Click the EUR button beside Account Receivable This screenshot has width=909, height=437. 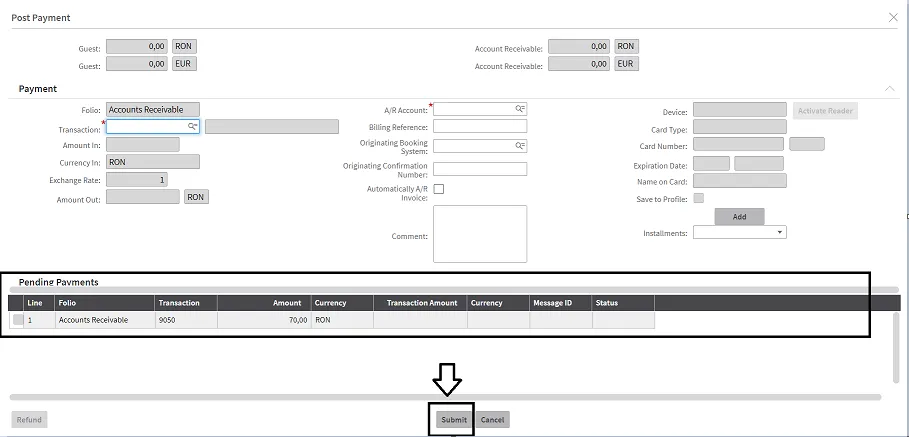click(x=626, y=64)
